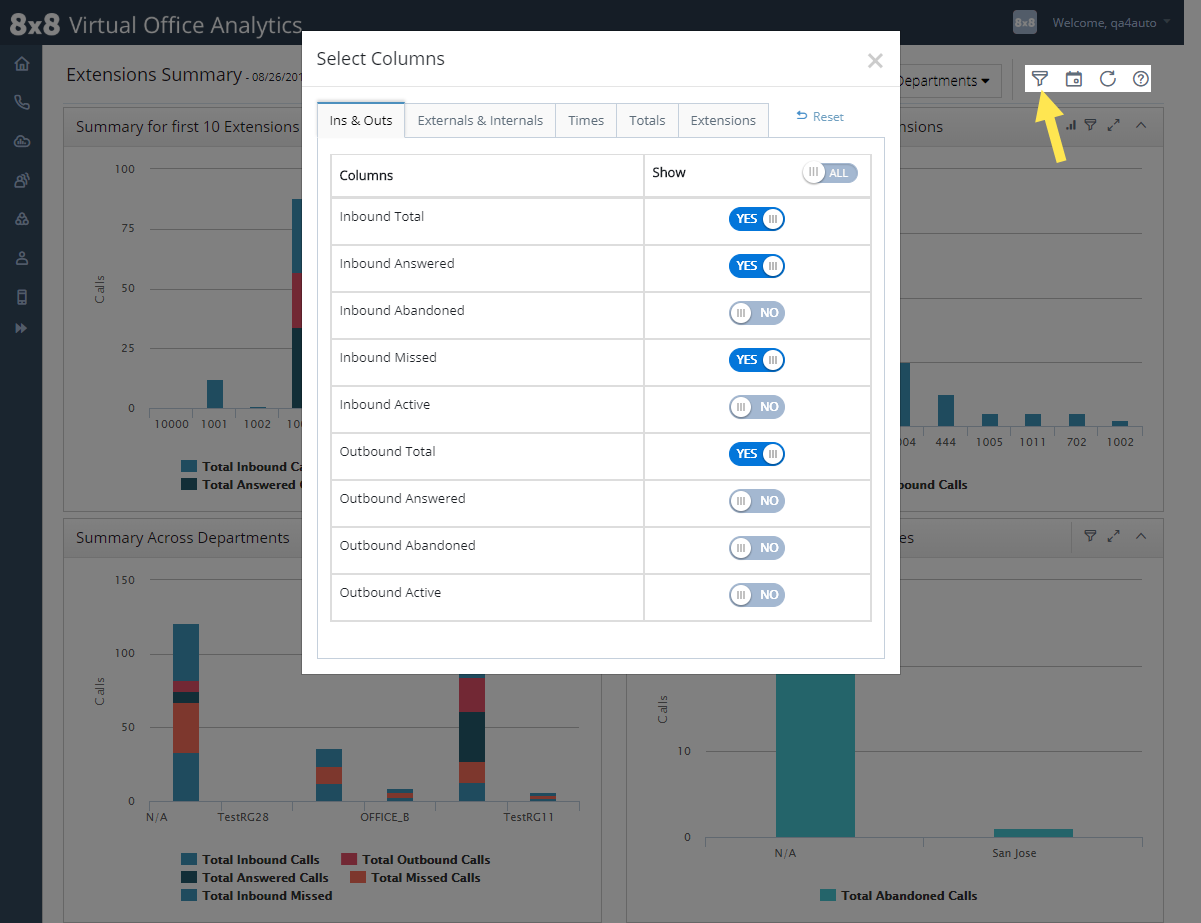The width and height of the screenshot is (1201, 923).
Task: Refresh the dashboard using the refresh icon
Action: 1107,78
